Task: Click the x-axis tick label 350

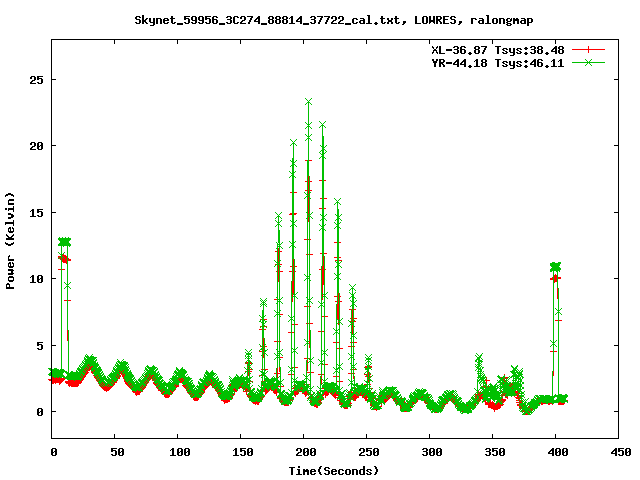Action: point(495,452)
